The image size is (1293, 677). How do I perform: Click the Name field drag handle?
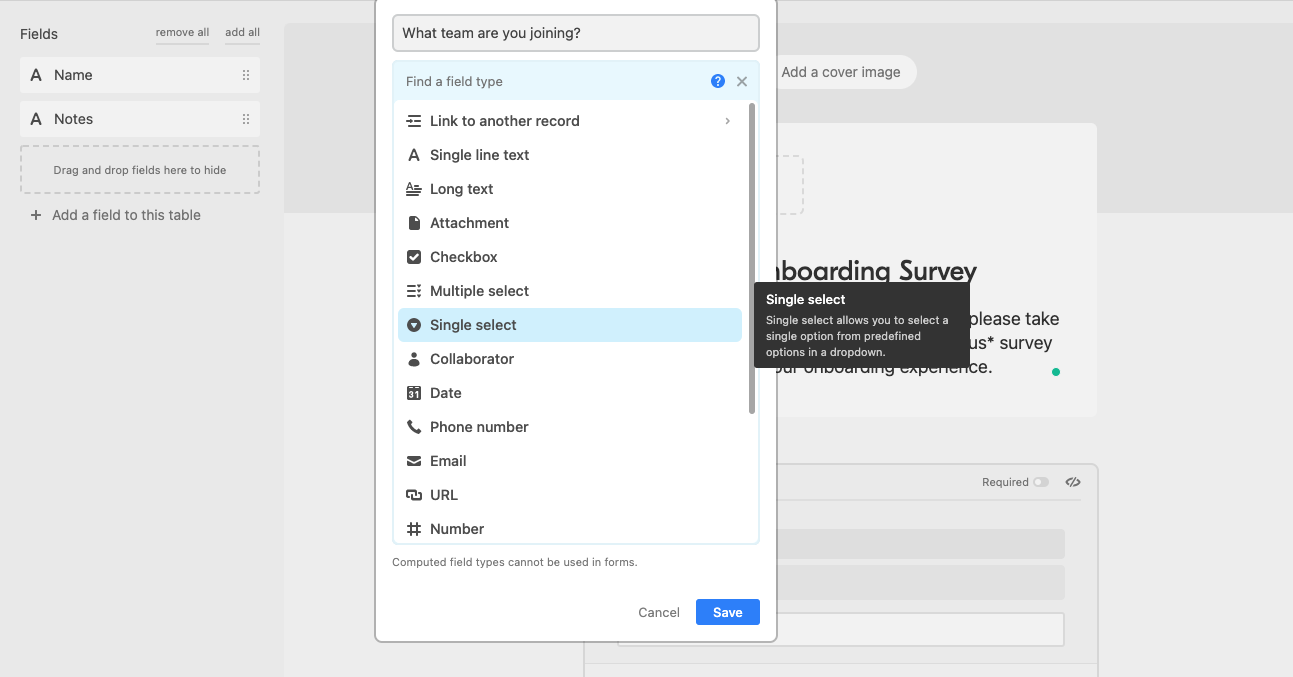tap(246, 75)
